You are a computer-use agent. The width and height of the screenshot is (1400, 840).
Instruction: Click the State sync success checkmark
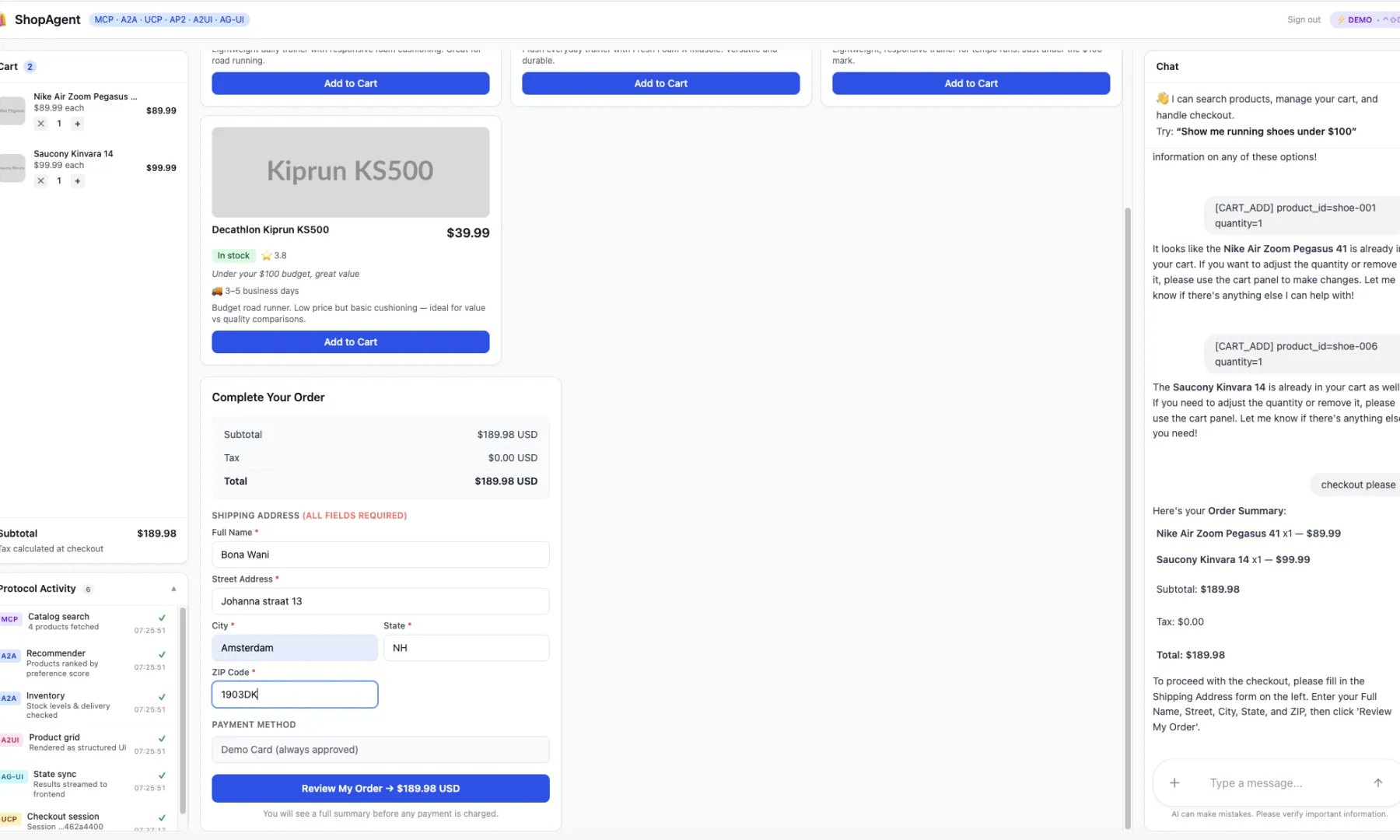coord(162,775)
